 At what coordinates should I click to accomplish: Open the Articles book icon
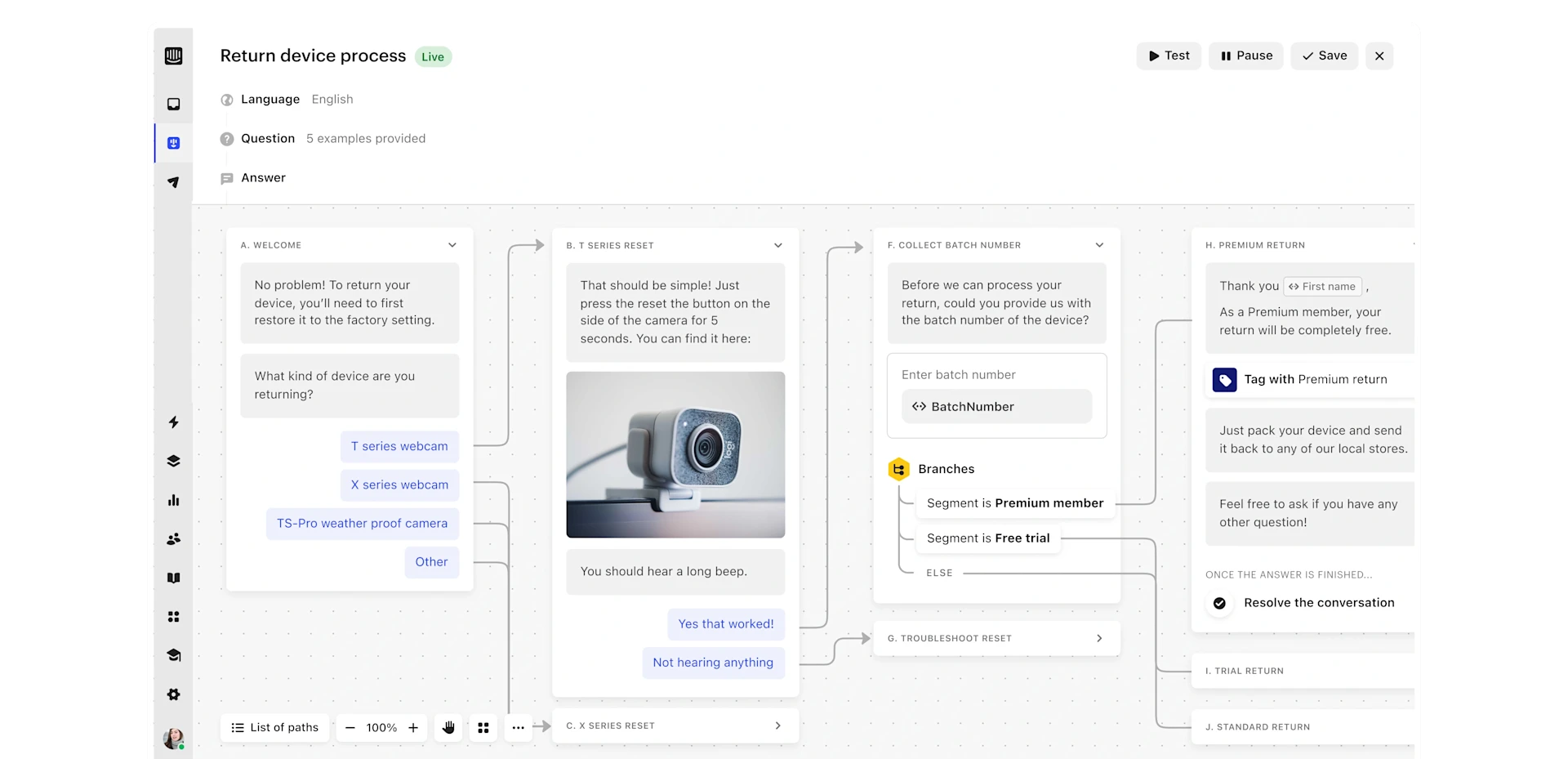click(x=173, y=578)
